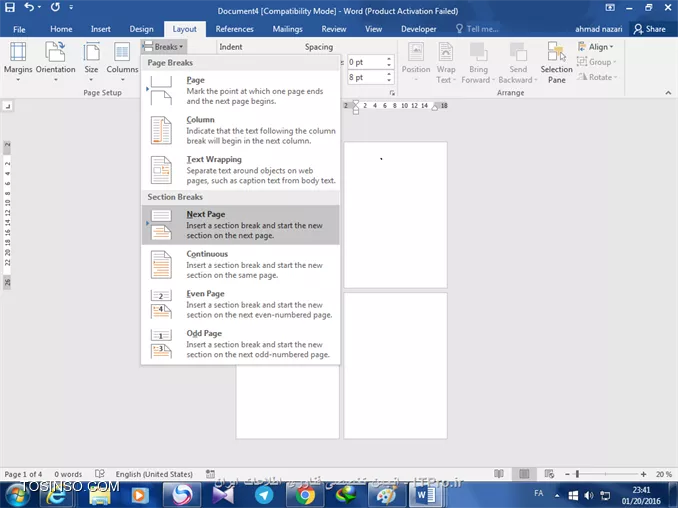Click the zoom slider handle
Image resolution: width=678 pixels, height=508 pixels.
pos(577,474)
